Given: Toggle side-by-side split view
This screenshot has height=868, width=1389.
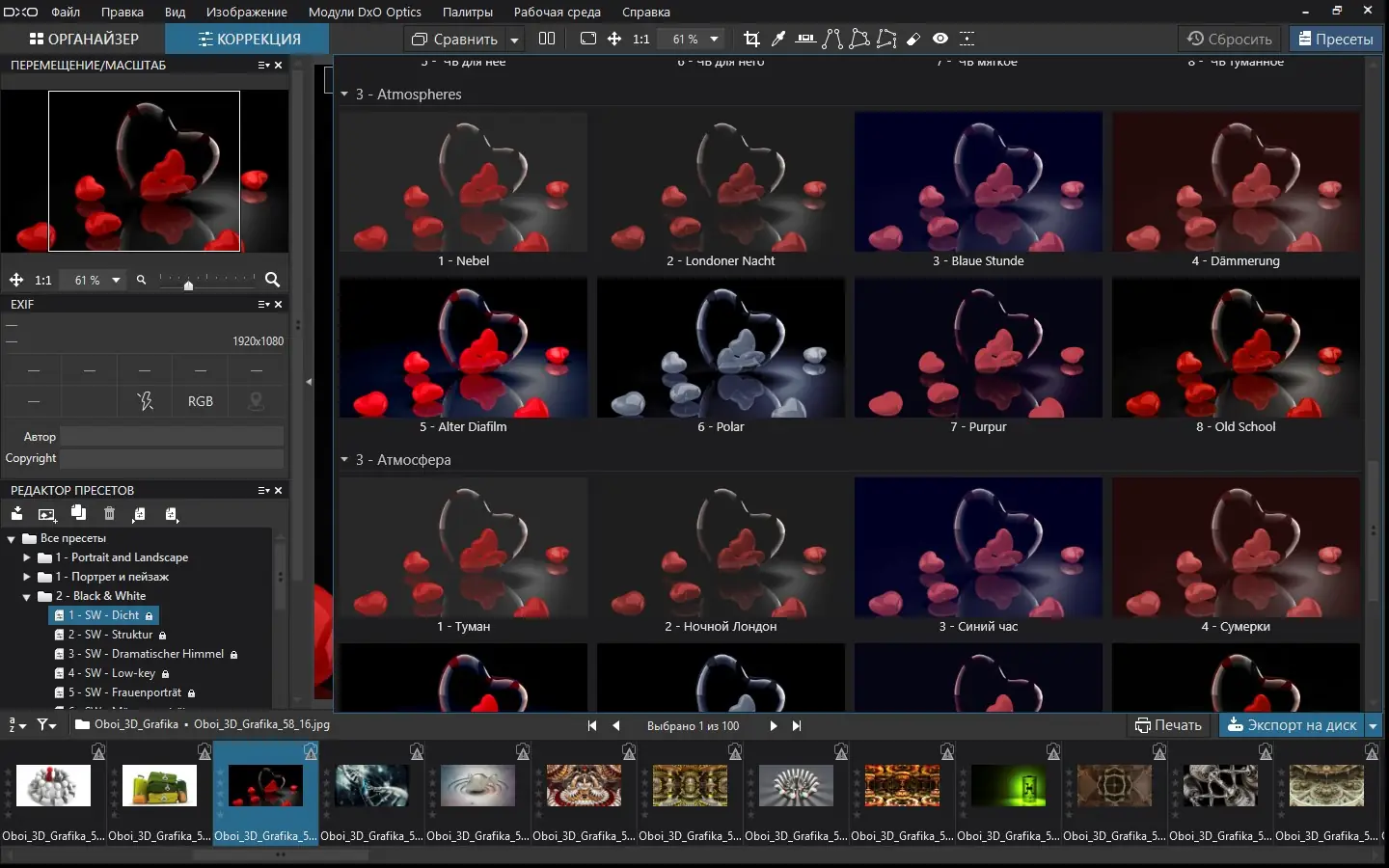Looking at the screenshot, I should tap(547, 39).
